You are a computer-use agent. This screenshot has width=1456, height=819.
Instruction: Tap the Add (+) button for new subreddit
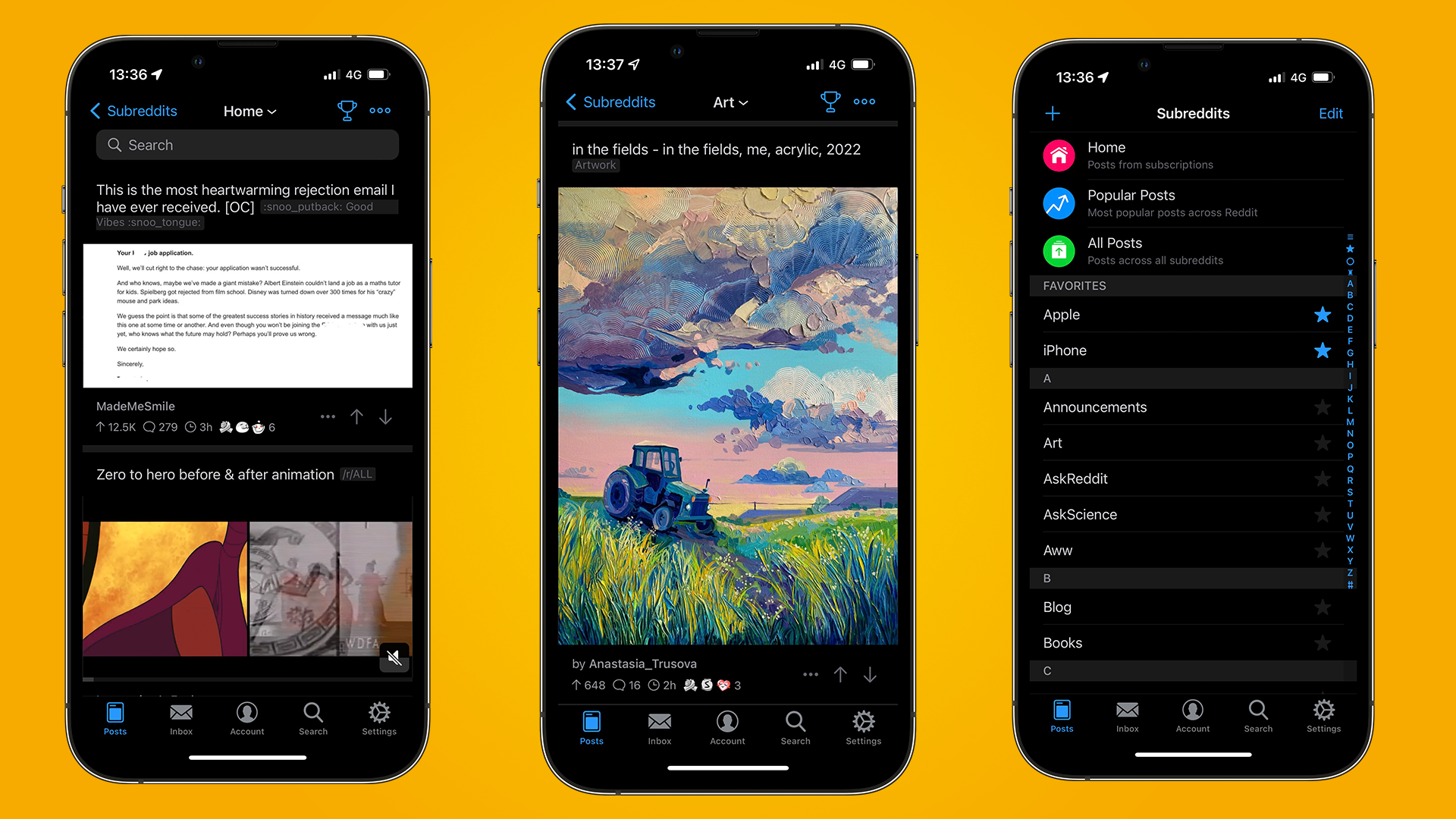1053,111
